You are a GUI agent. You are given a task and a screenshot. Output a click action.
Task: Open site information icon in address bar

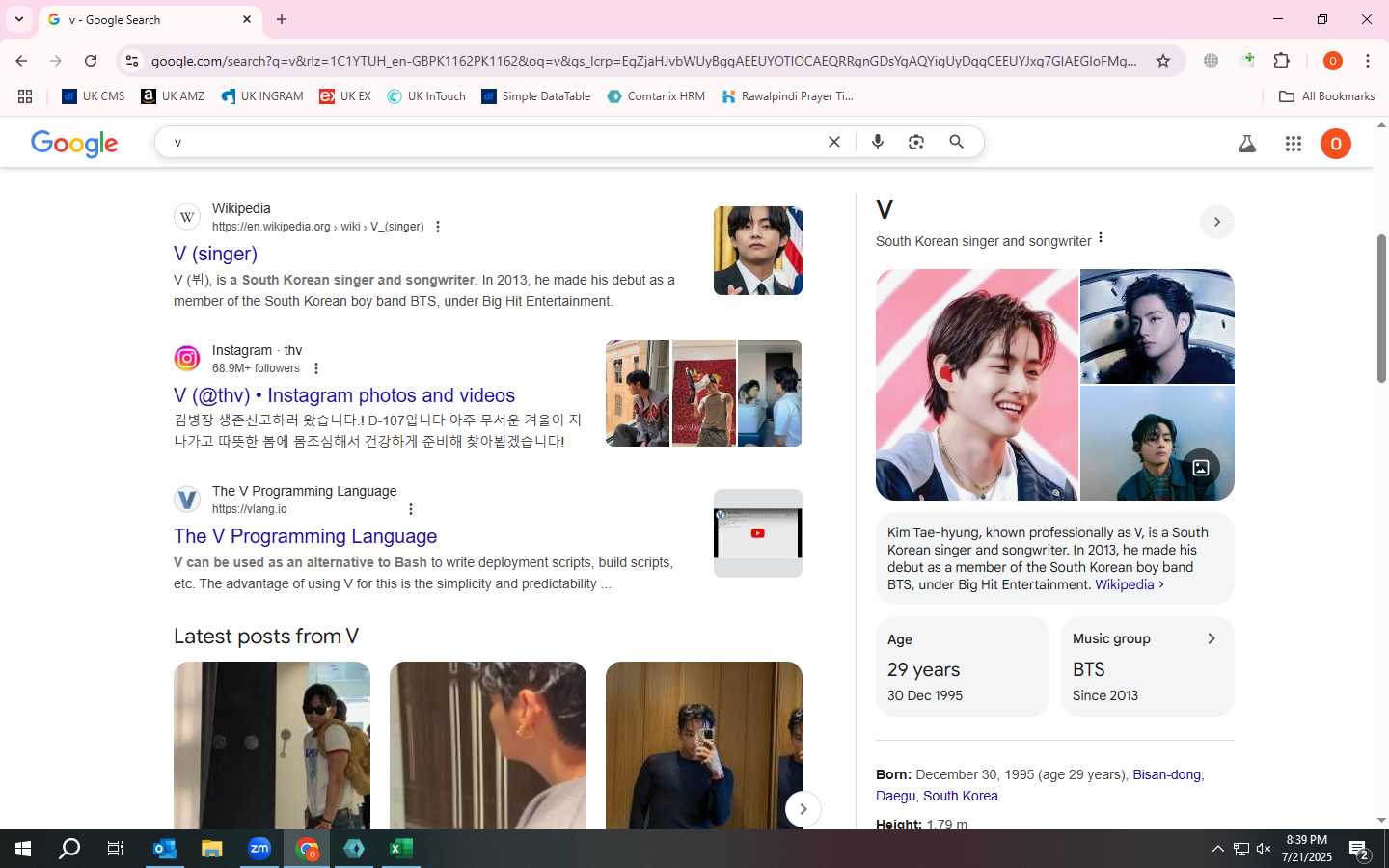click(132, 61)
